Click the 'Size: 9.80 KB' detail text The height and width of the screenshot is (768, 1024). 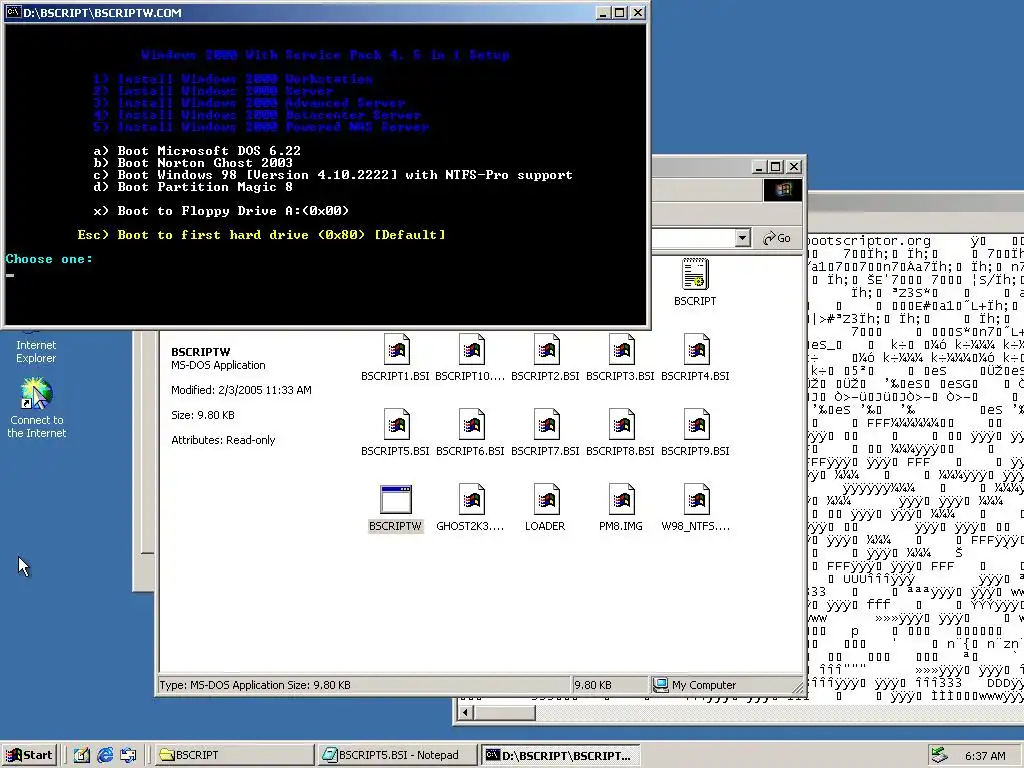[x=202, y=415]
